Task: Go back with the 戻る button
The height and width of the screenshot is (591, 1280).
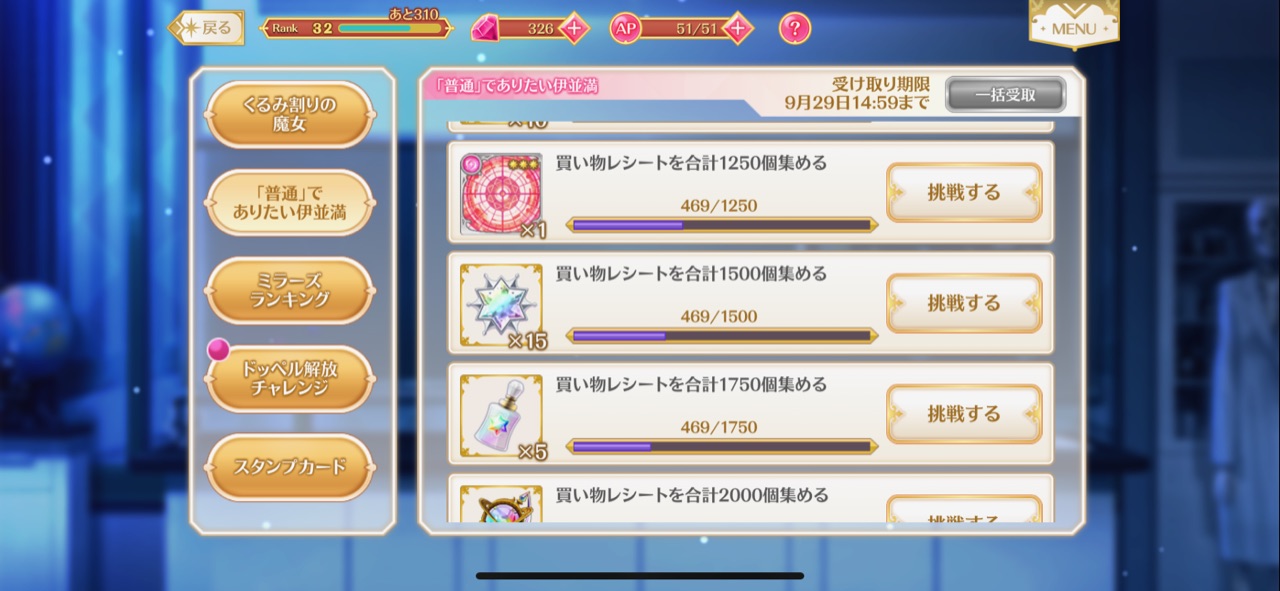Action: click(206, 28)
